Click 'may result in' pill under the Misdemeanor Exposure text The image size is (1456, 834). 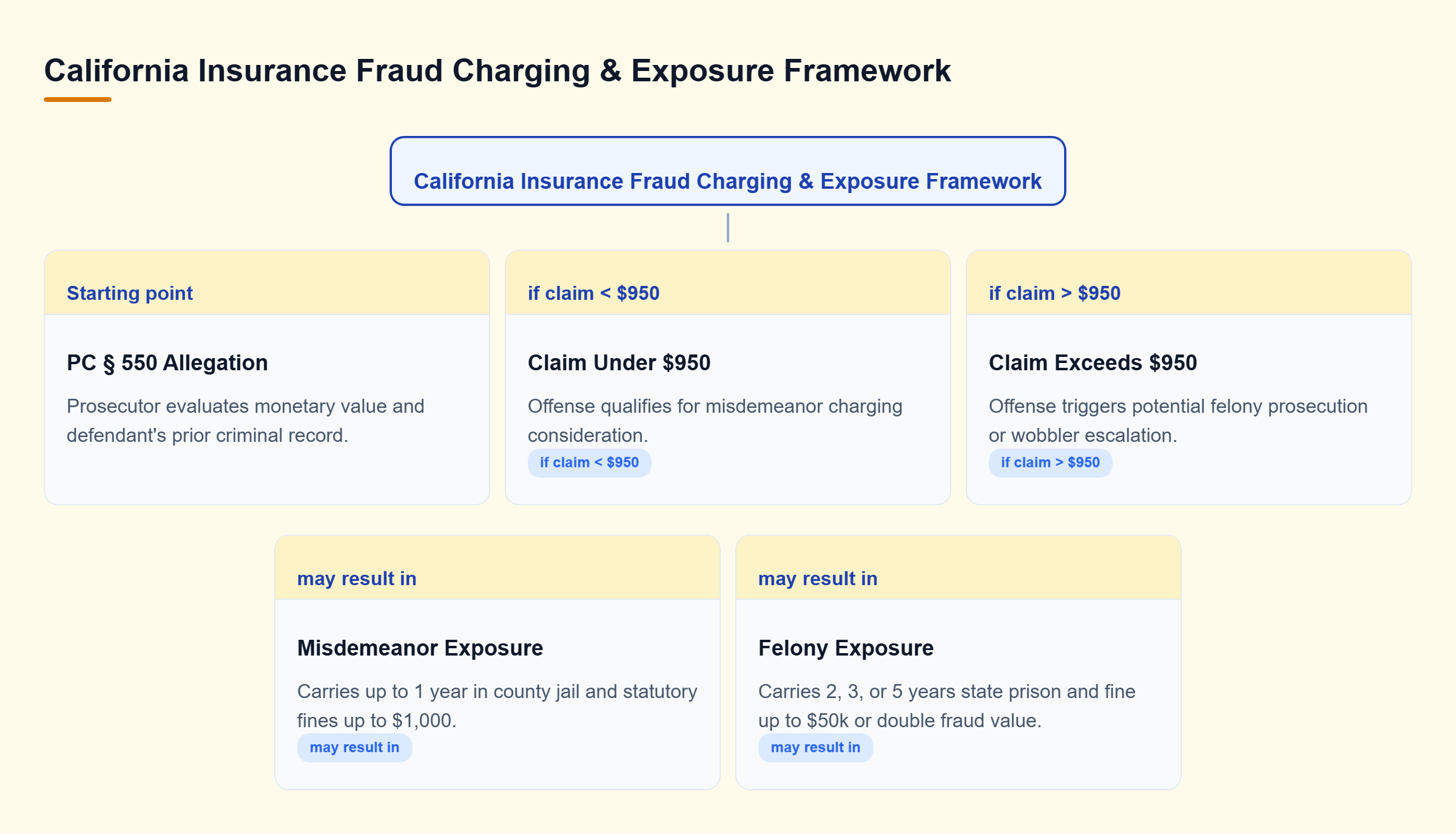(x=355, y=748)
